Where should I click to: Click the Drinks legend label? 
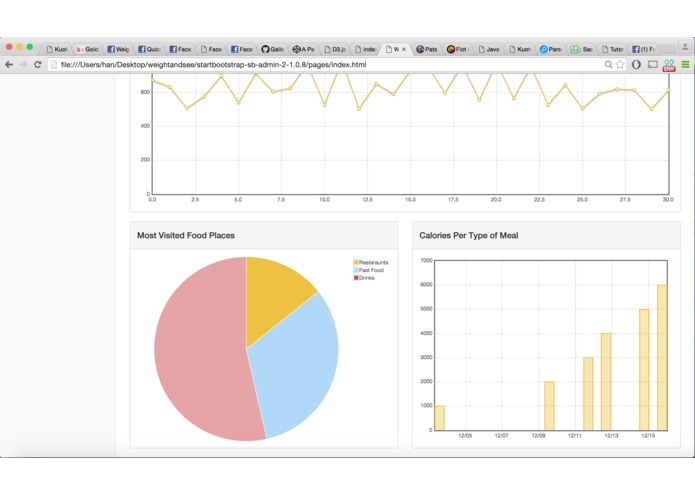(367, 278)
